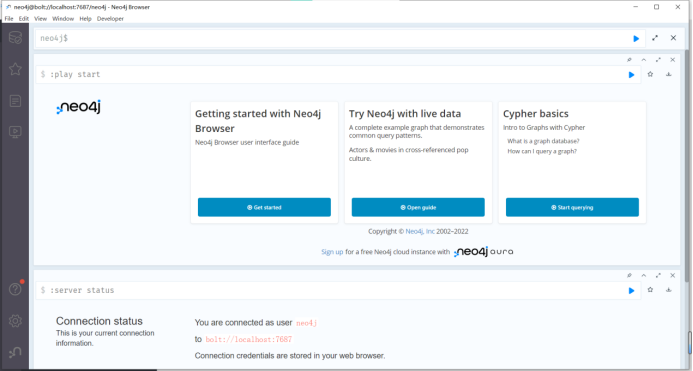Open the Edit menu
This screenshot has width=693, height=371.
tap(23, 19)
